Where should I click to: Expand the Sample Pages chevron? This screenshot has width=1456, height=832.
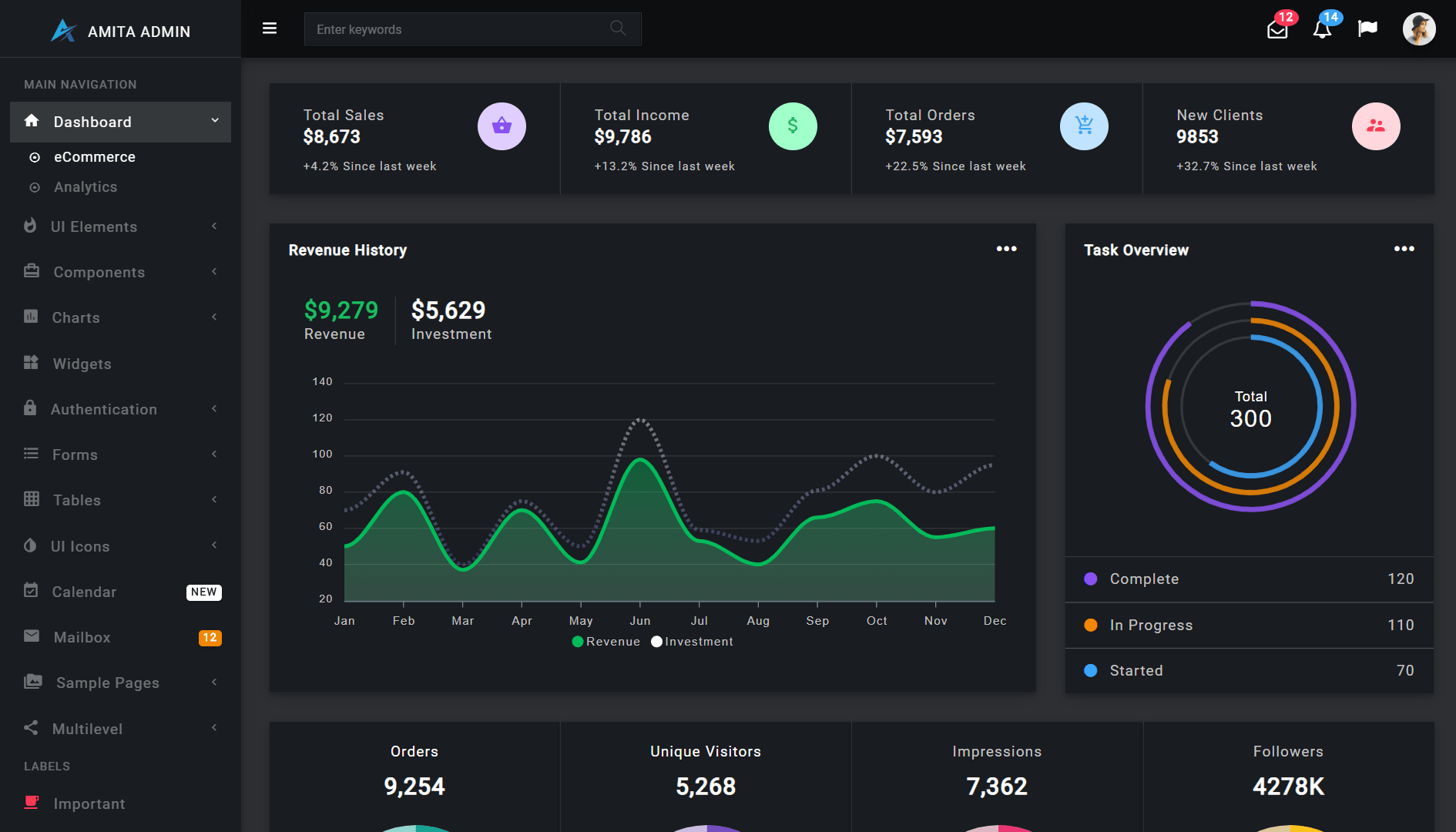coord(214,682)
